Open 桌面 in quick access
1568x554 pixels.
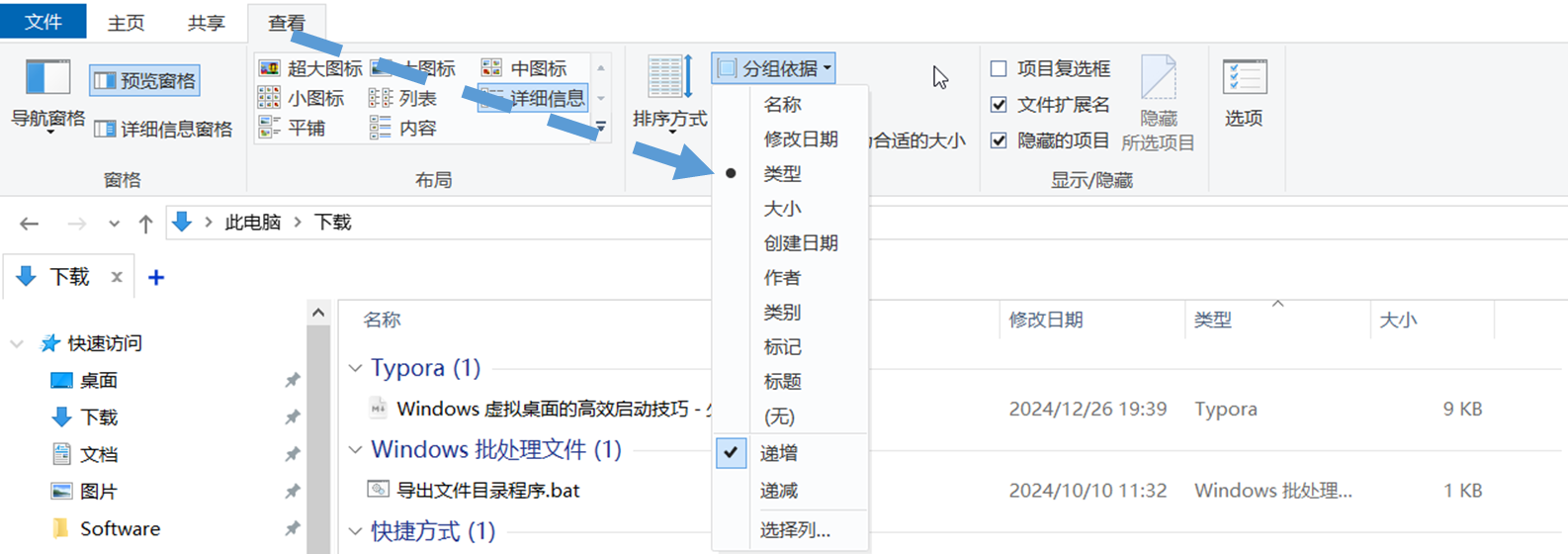point(99,380)
